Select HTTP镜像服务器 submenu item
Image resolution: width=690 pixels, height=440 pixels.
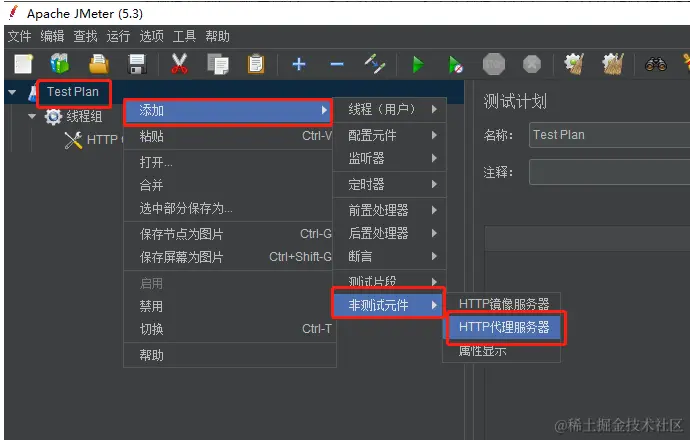pos(504,304)
